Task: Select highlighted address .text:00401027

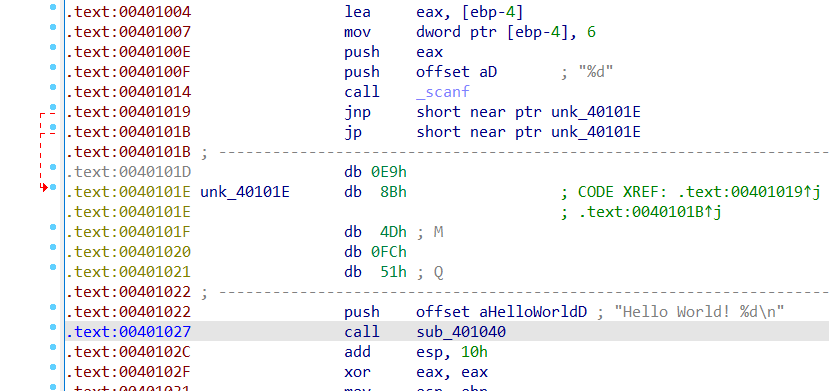Action: [128, 332]
